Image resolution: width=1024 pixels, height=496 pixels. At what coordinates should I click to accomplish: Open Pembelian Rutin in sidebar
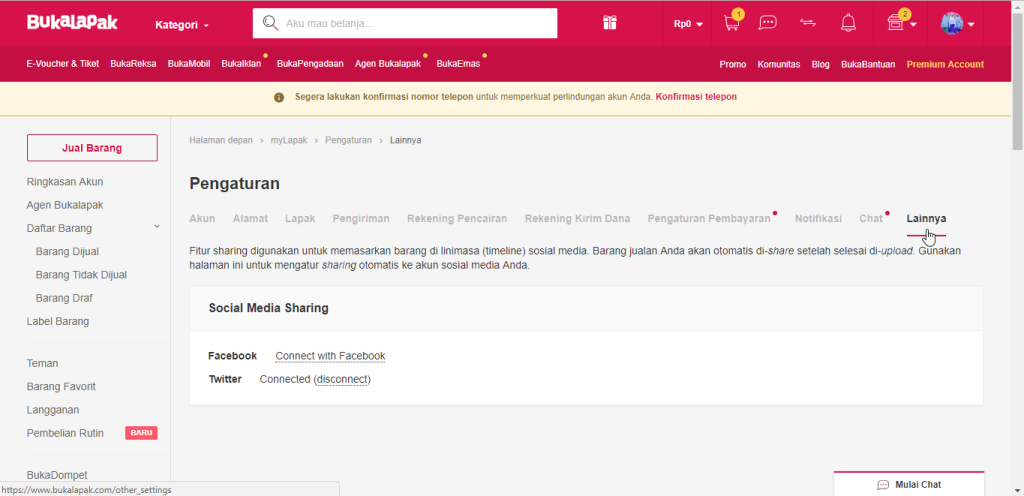65,433
